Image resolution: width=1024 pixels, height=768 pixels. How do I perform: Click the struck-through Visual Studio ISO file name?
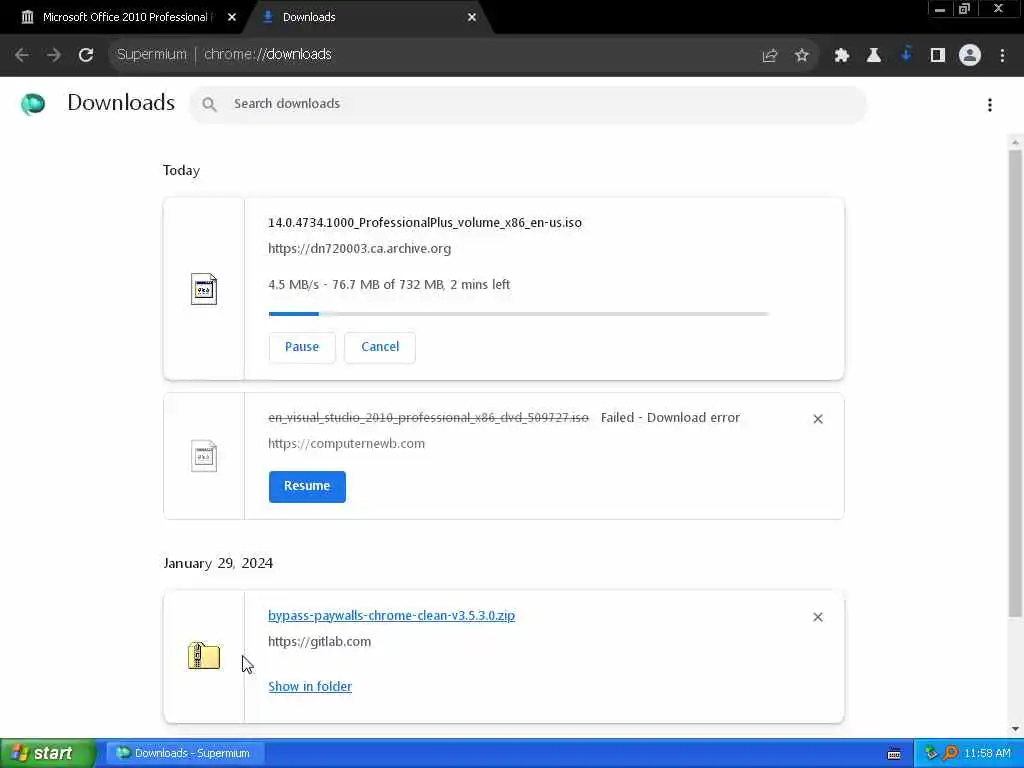click(x=428, y=418)
